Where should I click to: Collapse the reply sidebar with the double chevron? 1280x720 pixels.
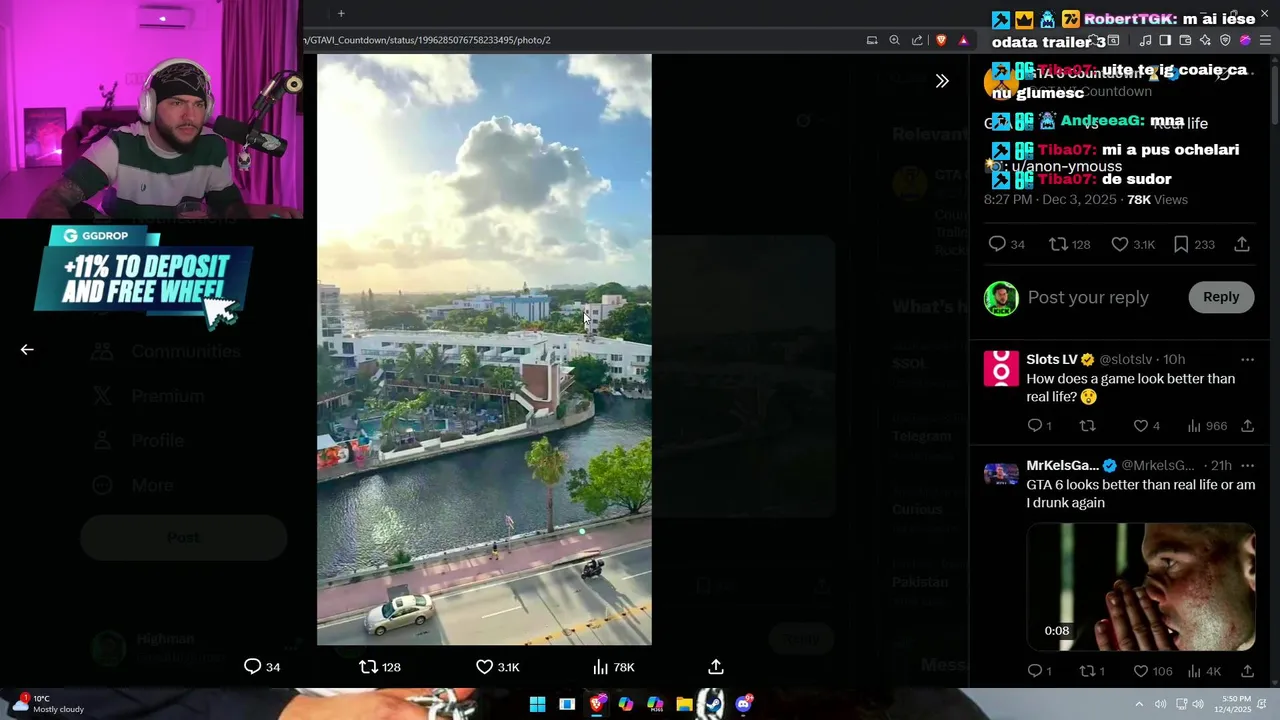[x=942, y=81]
